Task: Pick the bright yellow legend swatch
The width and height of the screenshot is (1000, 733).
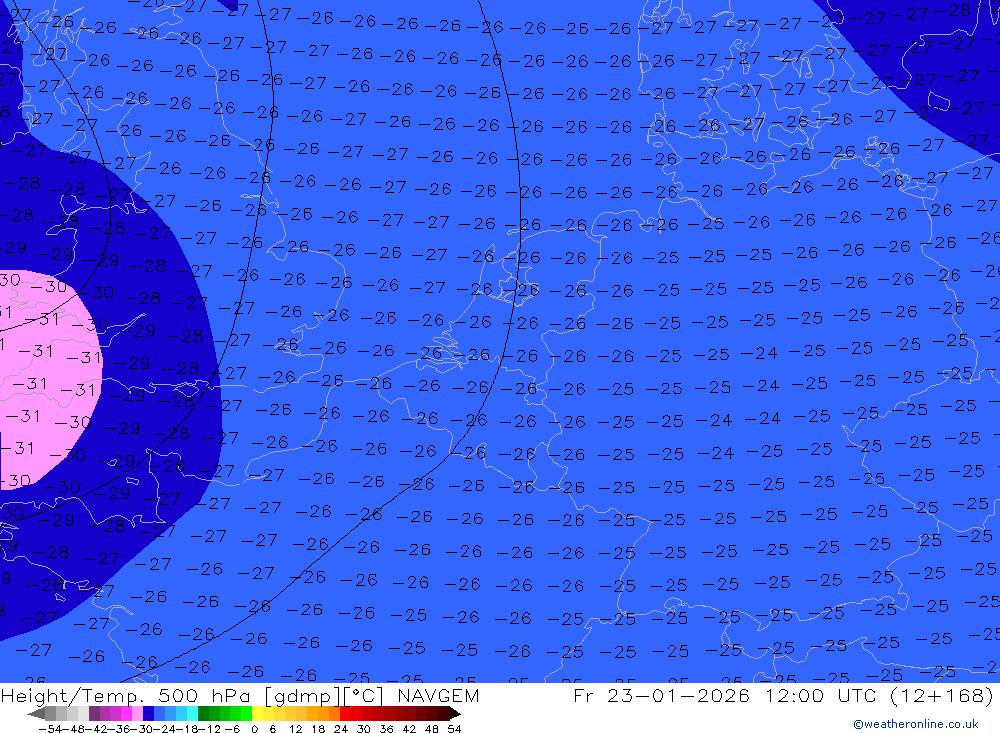Action: [258, 714]
